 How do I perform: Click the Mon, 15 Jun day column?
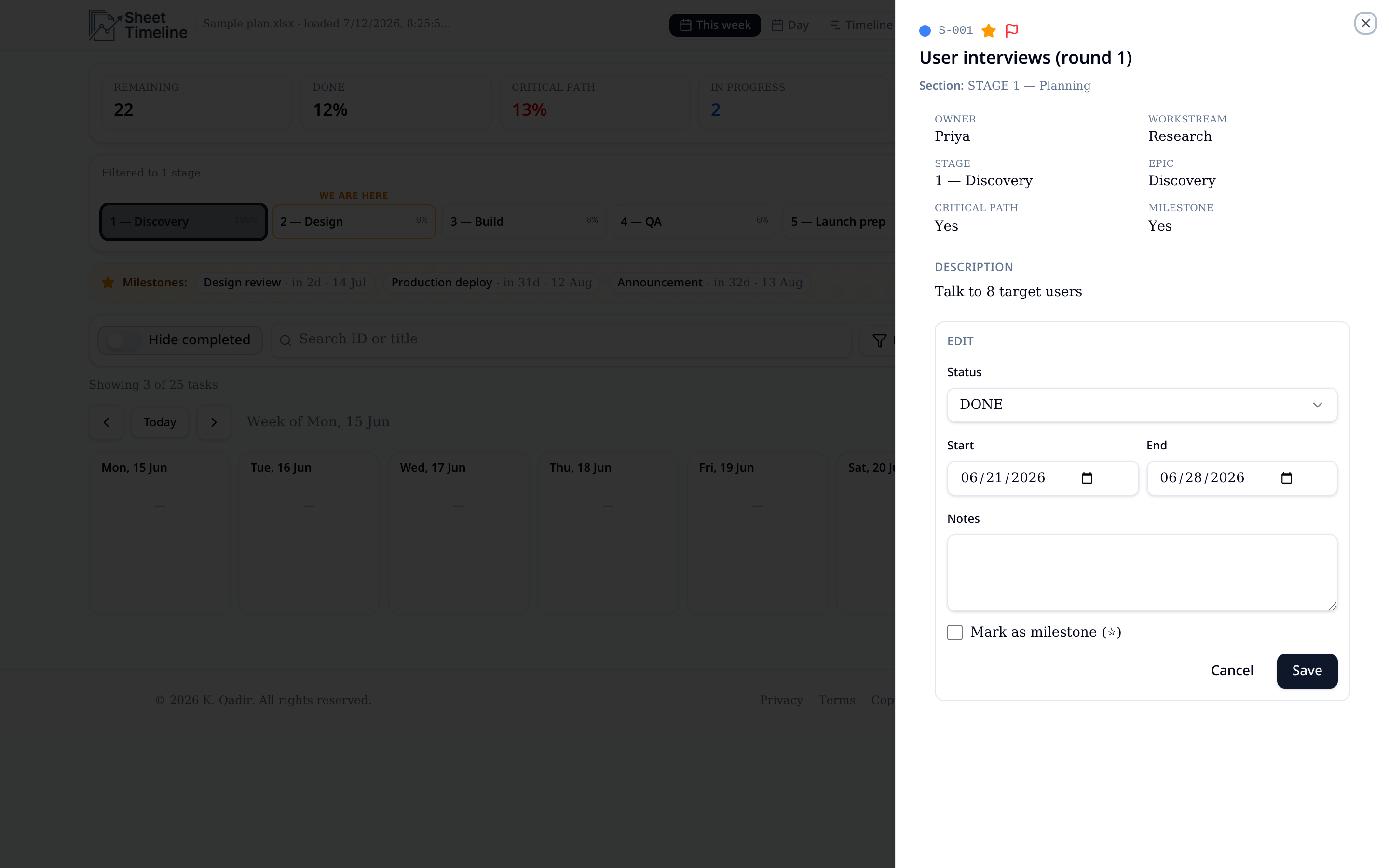pos(160,533)
